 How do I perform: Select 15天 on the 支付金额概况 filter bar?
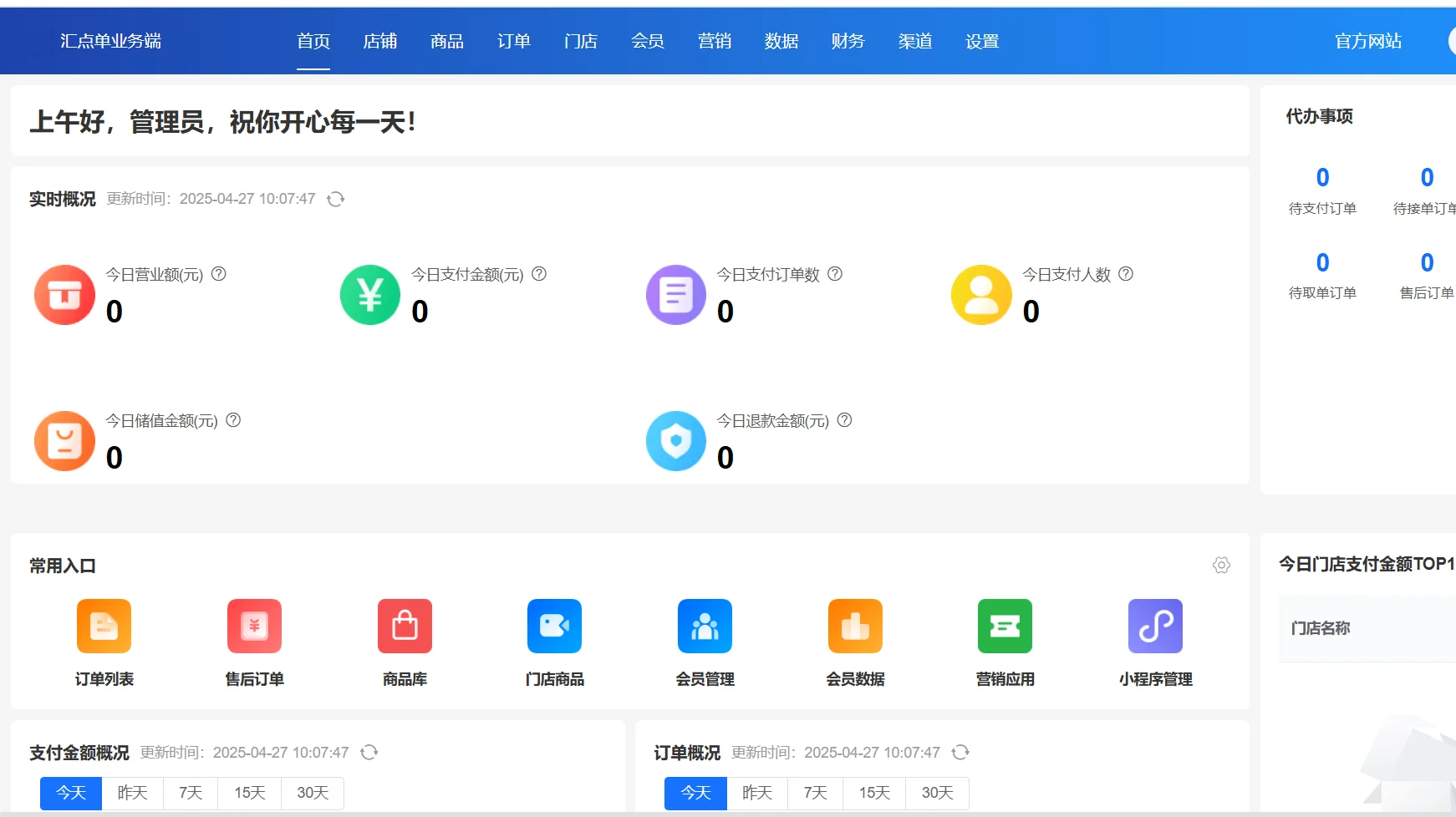pyautogui.click(x=247, y=793)
